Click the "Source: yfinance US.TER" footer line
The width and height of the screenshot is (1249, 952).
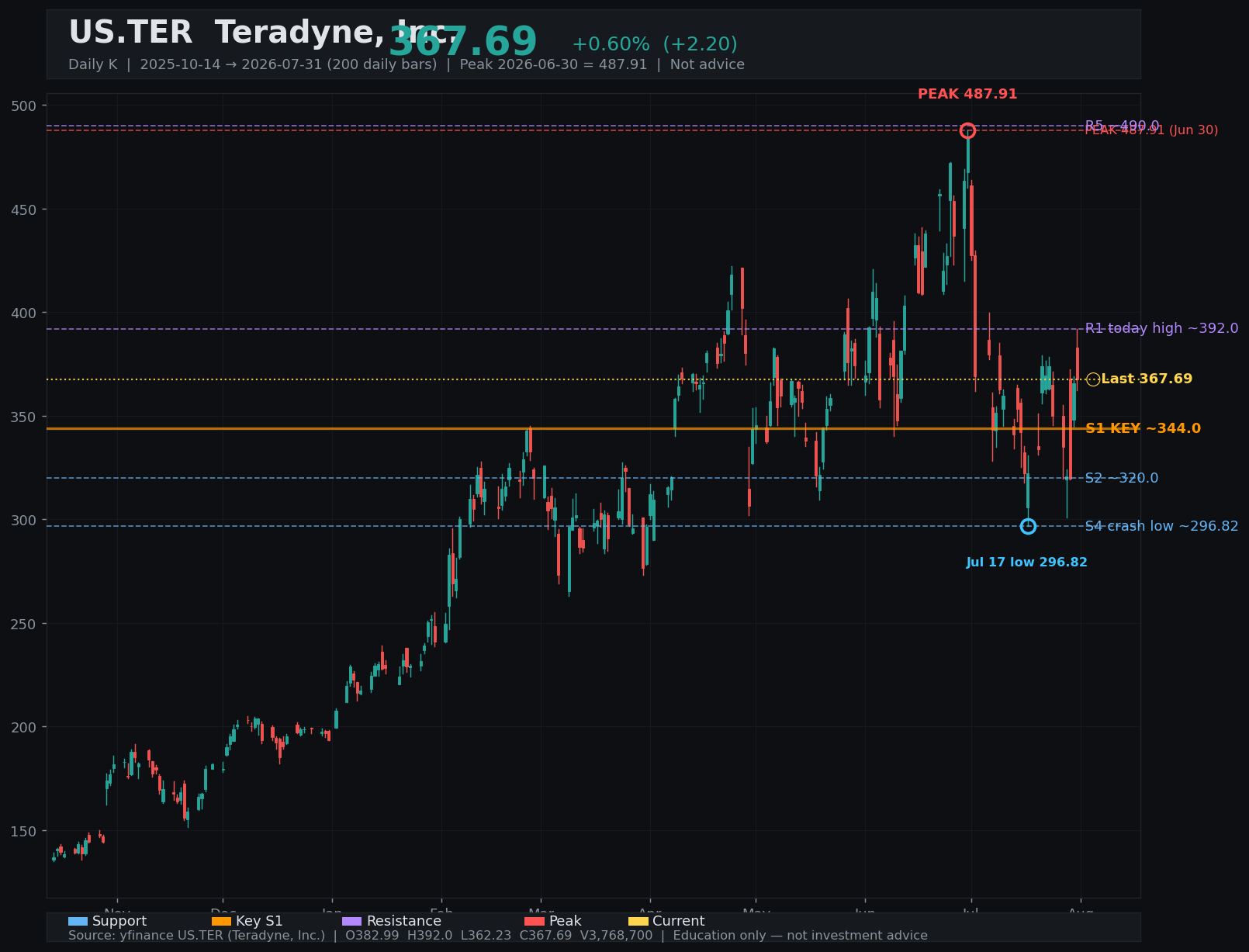coord(498,936)
